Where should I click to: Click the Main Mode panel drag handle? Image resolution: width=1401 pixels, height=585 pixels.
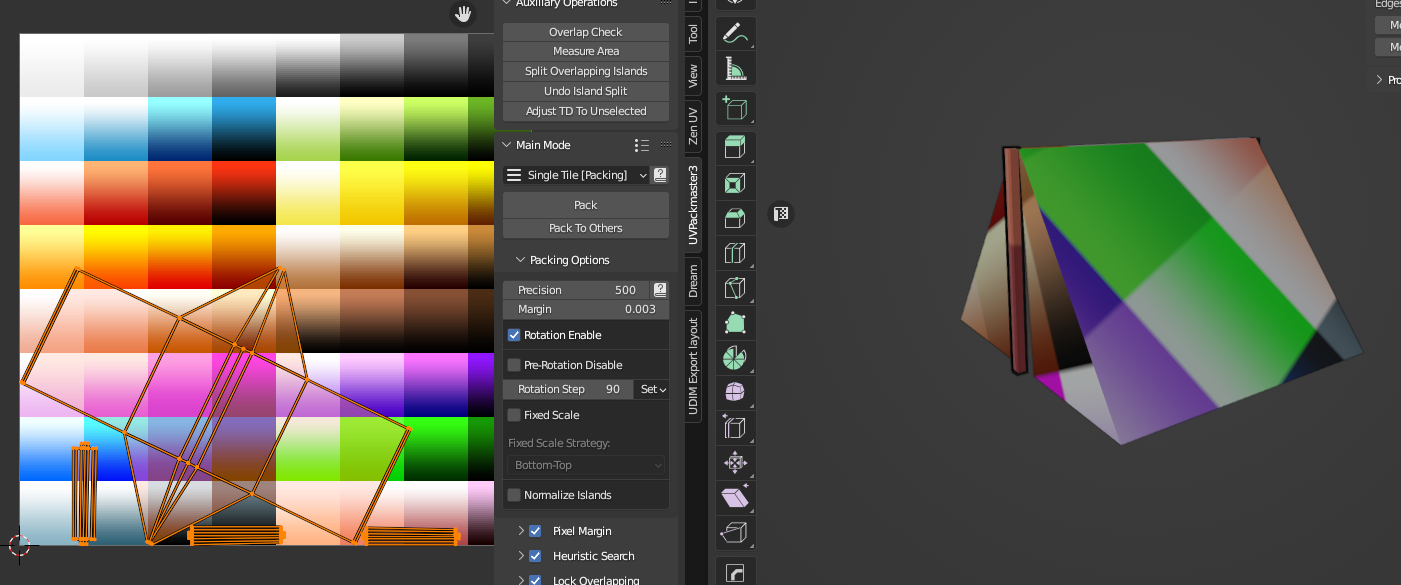coord(666,145)
